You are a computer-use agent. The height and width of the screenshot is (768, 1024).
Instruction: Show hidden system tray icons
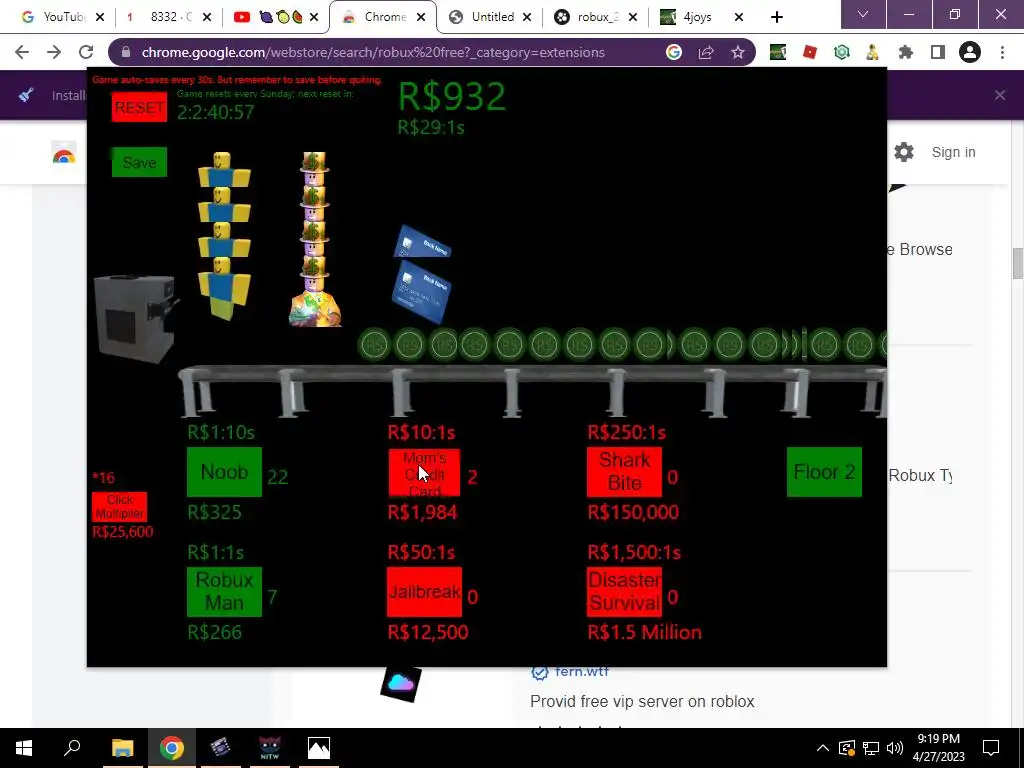point(823,748)
